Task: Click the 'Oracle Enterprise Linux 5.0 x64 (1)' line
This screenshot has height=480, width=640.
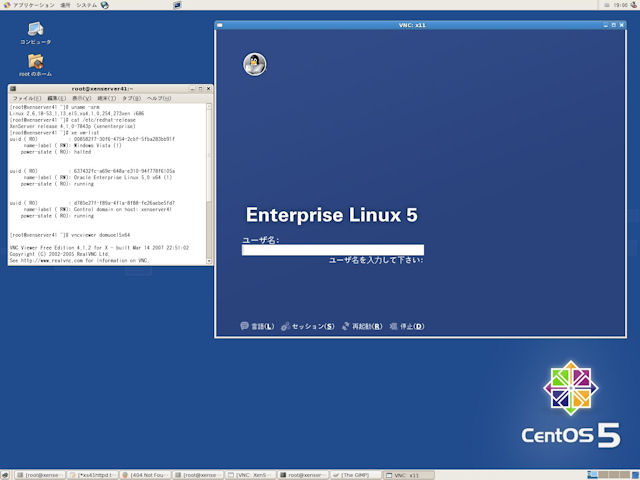Action: 98,178
